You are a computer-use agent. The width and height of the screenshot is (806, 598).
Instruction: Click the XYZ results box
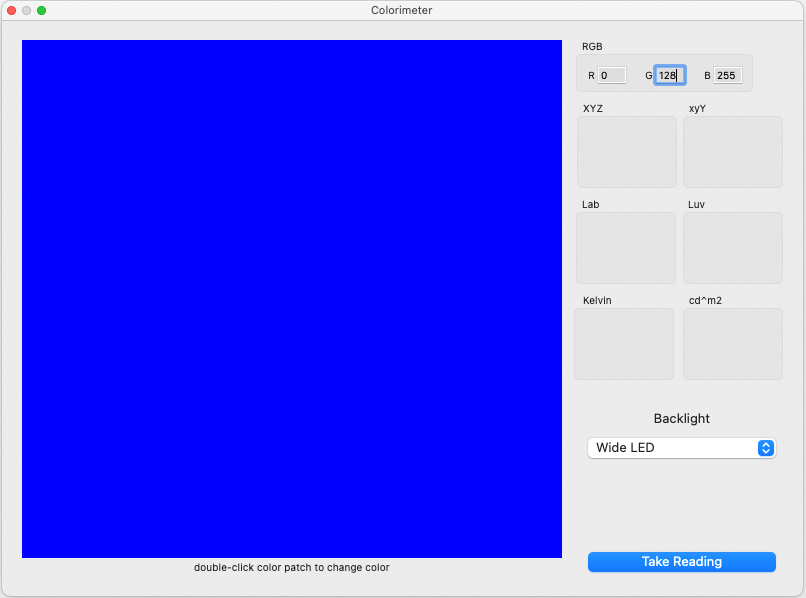tap(627, 152)
